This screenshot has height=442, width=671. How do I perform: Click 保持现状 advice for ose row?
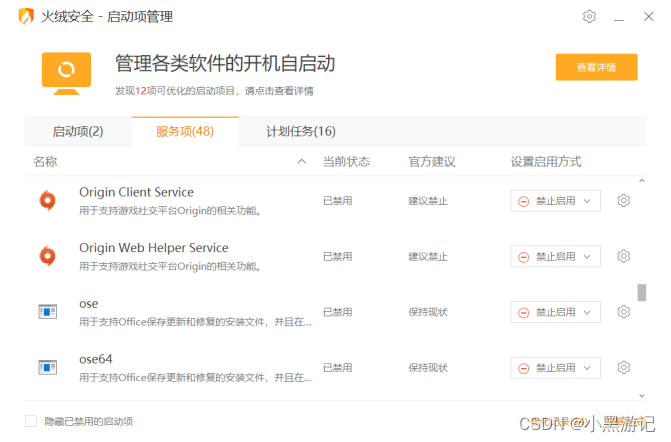(428, 312)
